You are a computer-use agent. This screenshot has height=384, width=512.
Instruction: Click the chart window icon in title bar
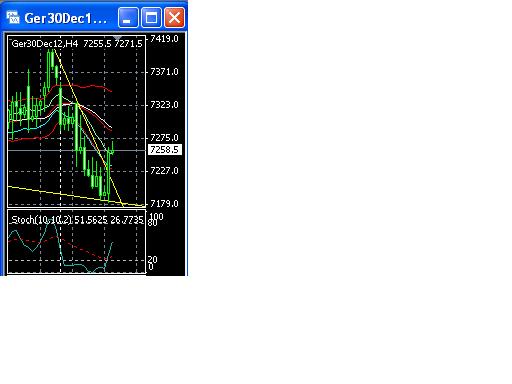click(x=13, y=18)
